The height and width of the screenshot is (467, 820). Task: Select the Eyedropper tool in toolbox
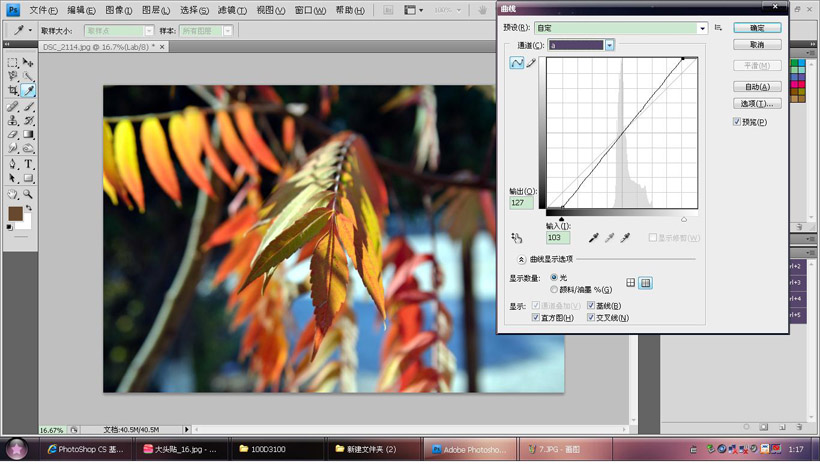[28, 90]
